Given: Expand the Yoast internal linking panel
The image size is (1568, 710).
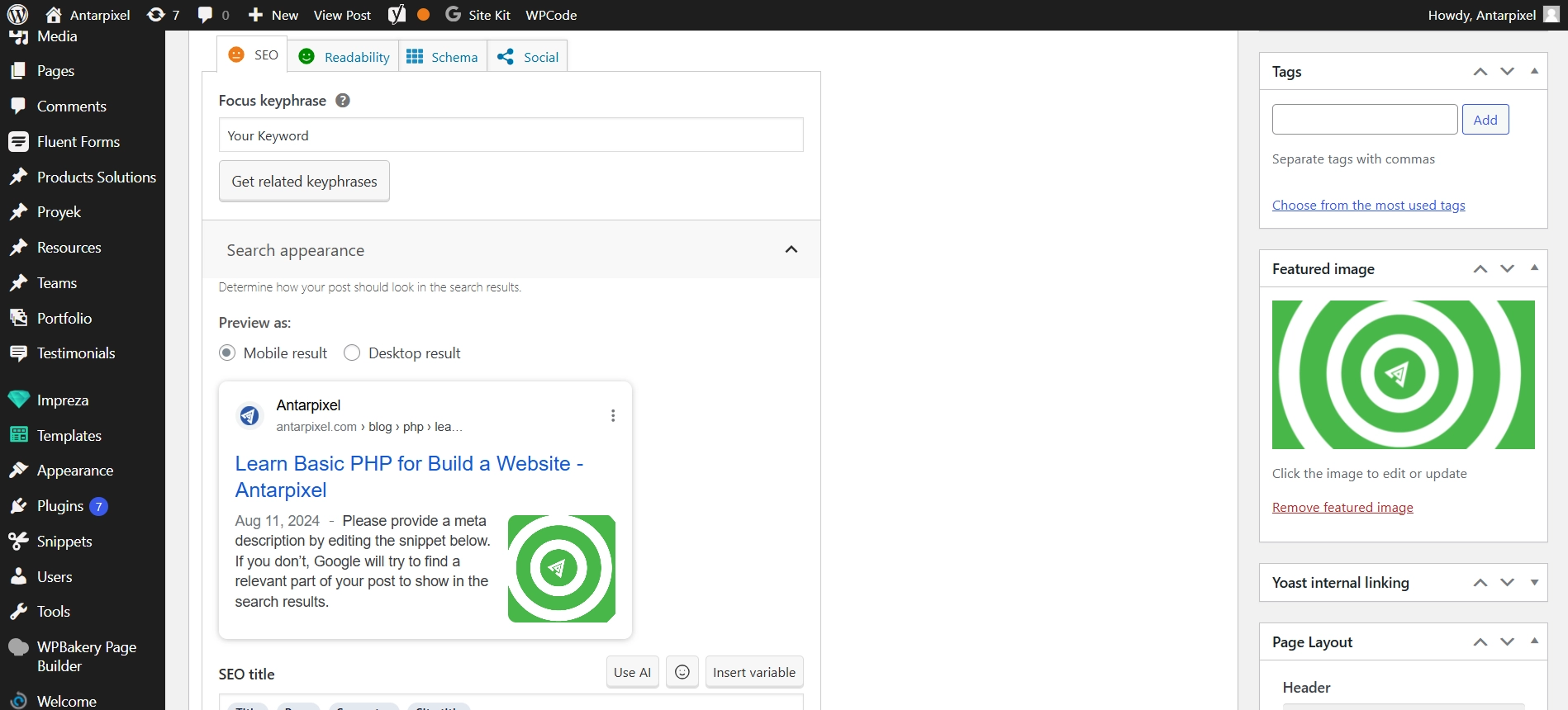Looking at the screenshot, I should (x=1534, y=583).
